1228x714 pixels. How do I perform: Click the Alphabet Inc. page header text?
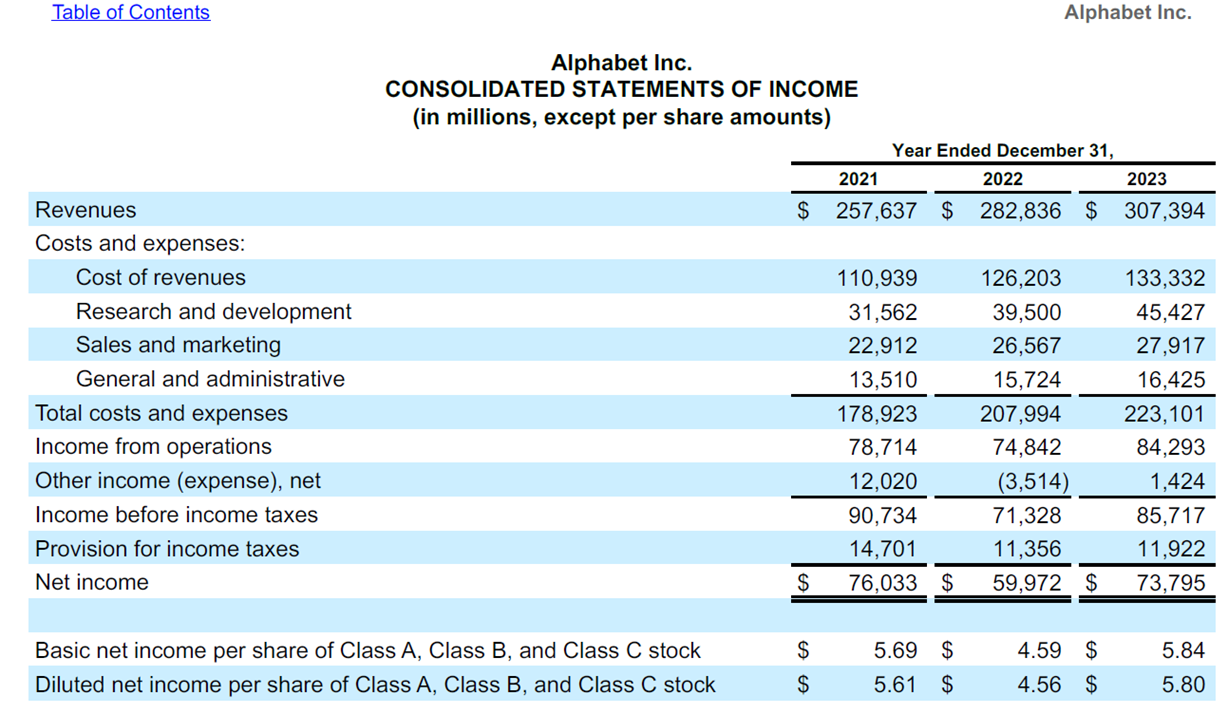click(x=1128, y=13)
